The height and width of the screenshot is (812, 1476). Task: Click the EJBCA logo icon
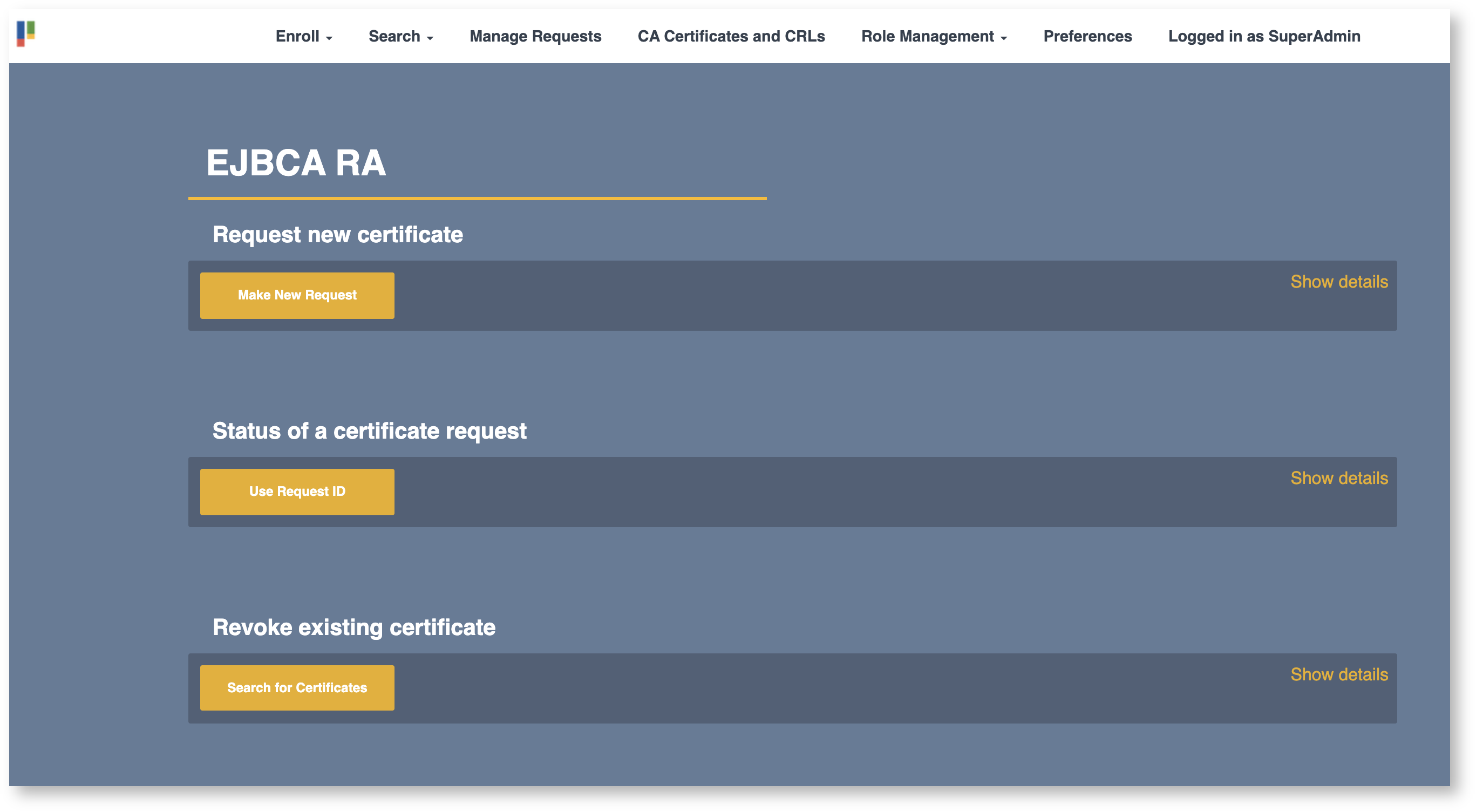point(26,33)
